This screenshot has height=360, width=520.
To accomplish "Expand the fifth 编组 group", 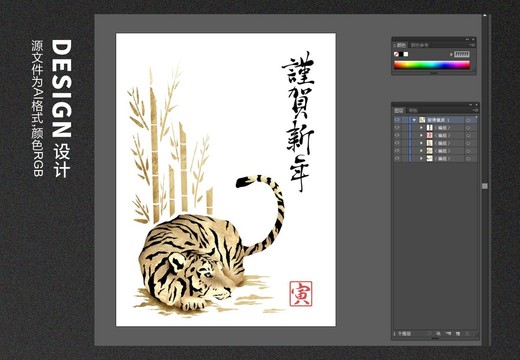I will click(421, 158).
